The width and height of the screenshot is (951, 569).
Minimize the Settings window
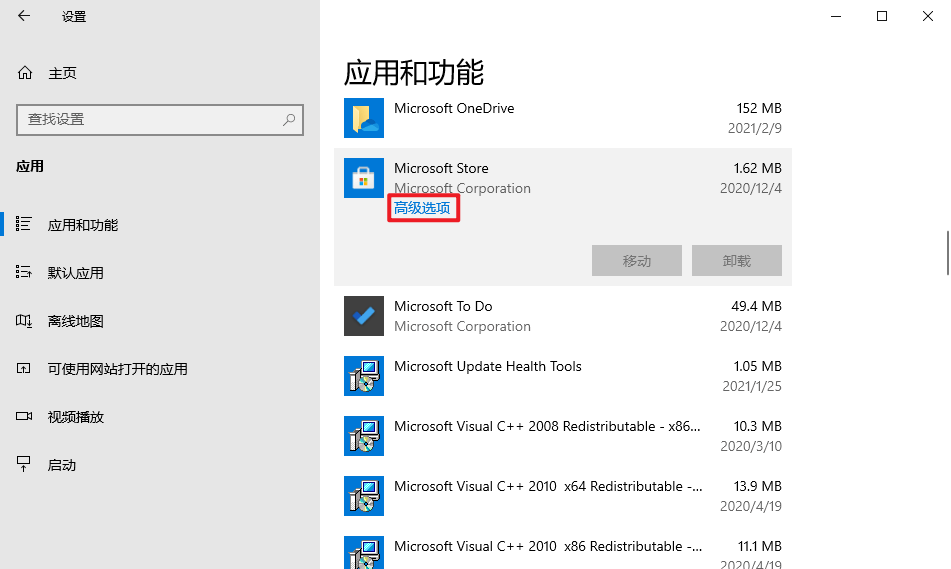pos(836,16)
